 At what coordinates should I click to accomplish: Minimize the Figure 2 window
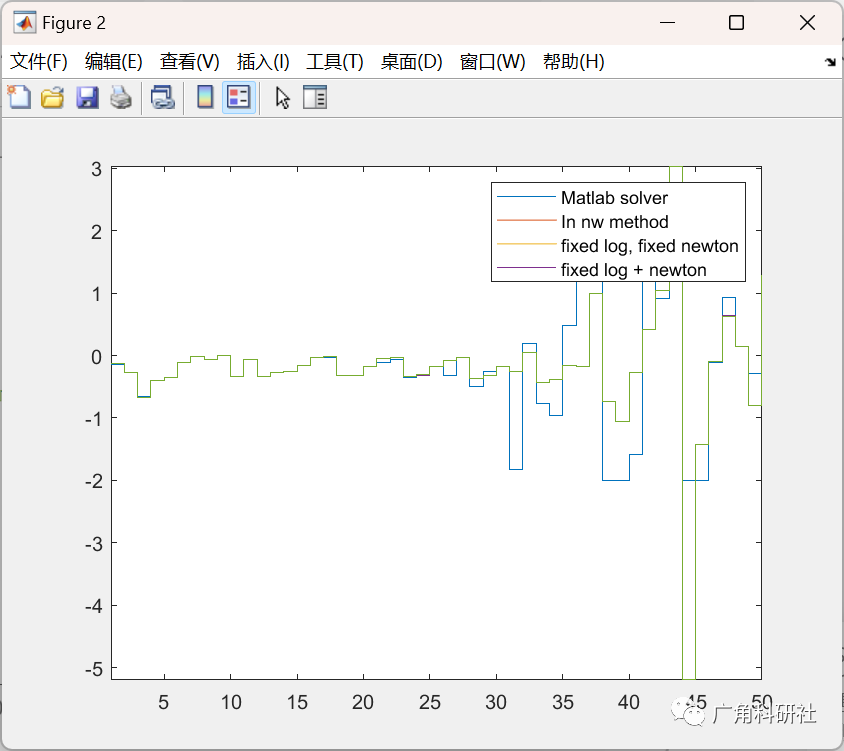[667, 23]
